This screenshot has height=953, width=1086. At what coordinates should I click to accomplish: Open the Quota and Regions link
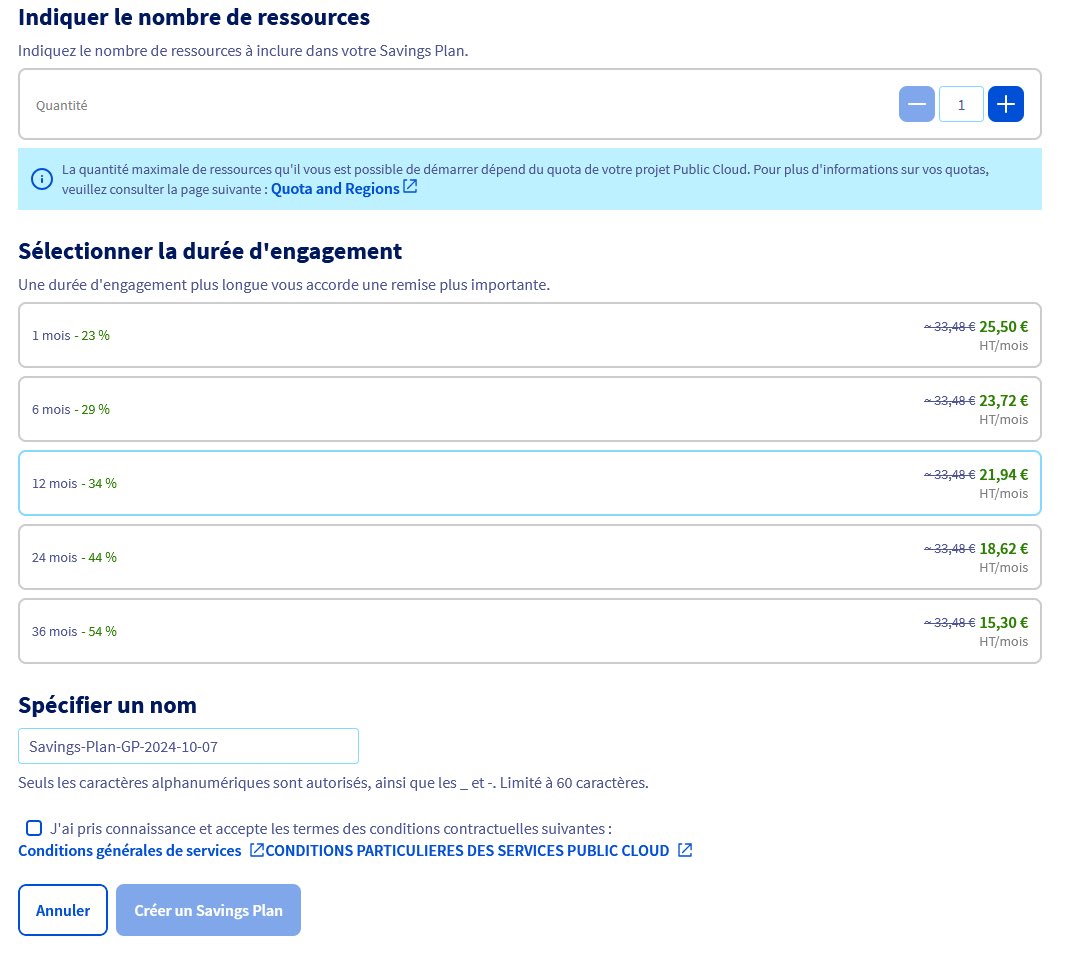335,188
